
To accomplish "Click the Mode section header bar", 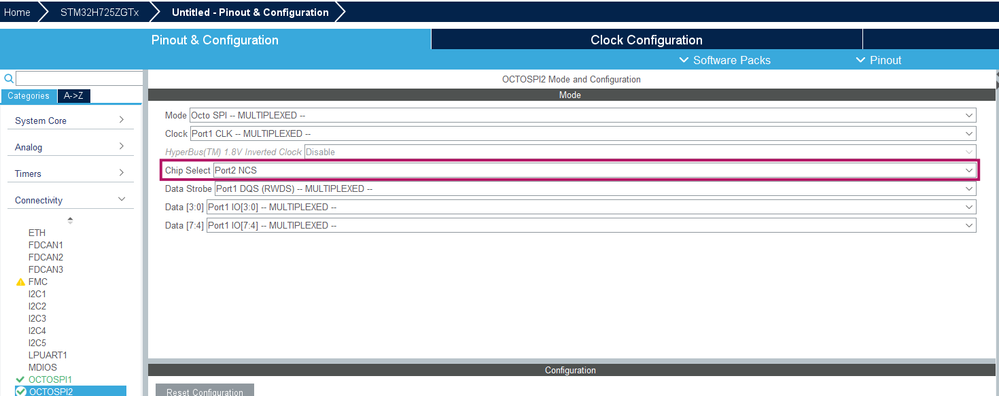I will (571, 95).
